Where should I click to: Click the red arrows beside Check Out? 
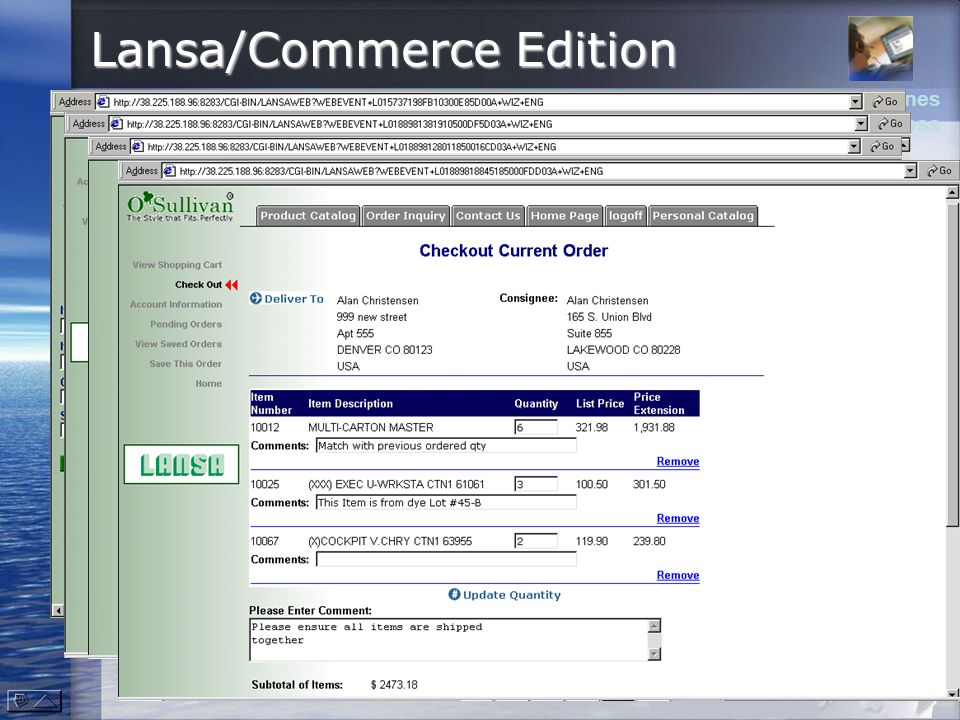tap(231, 285)
